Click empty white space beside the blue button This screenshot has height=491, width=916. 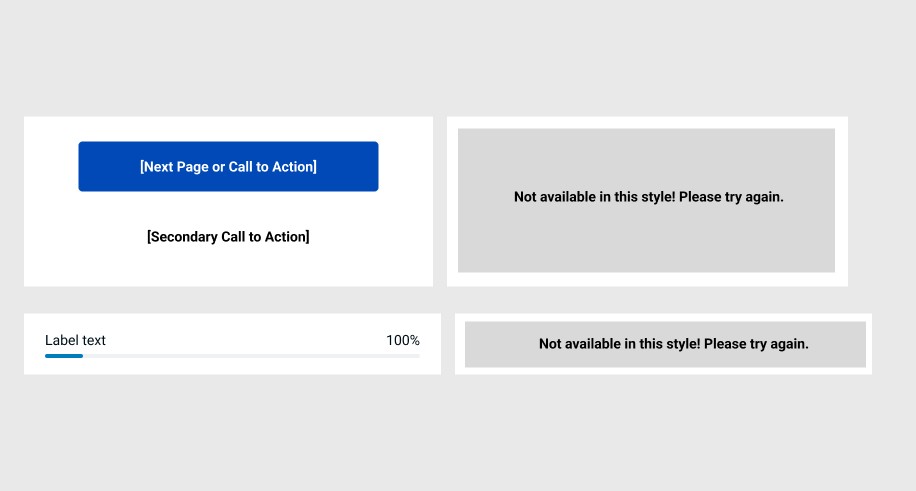click(x=51, y=166)
